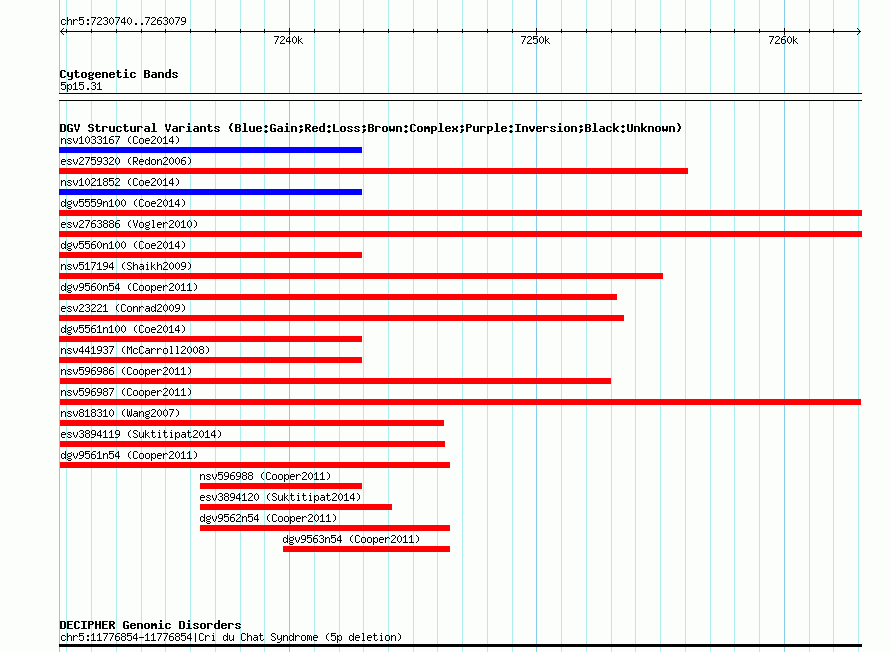Click the dgv9561n54 (Cooper2011) label

click(129, 455)
